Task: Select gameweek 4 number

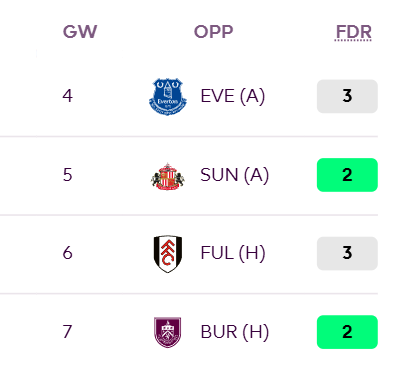Action: (68, 96)
